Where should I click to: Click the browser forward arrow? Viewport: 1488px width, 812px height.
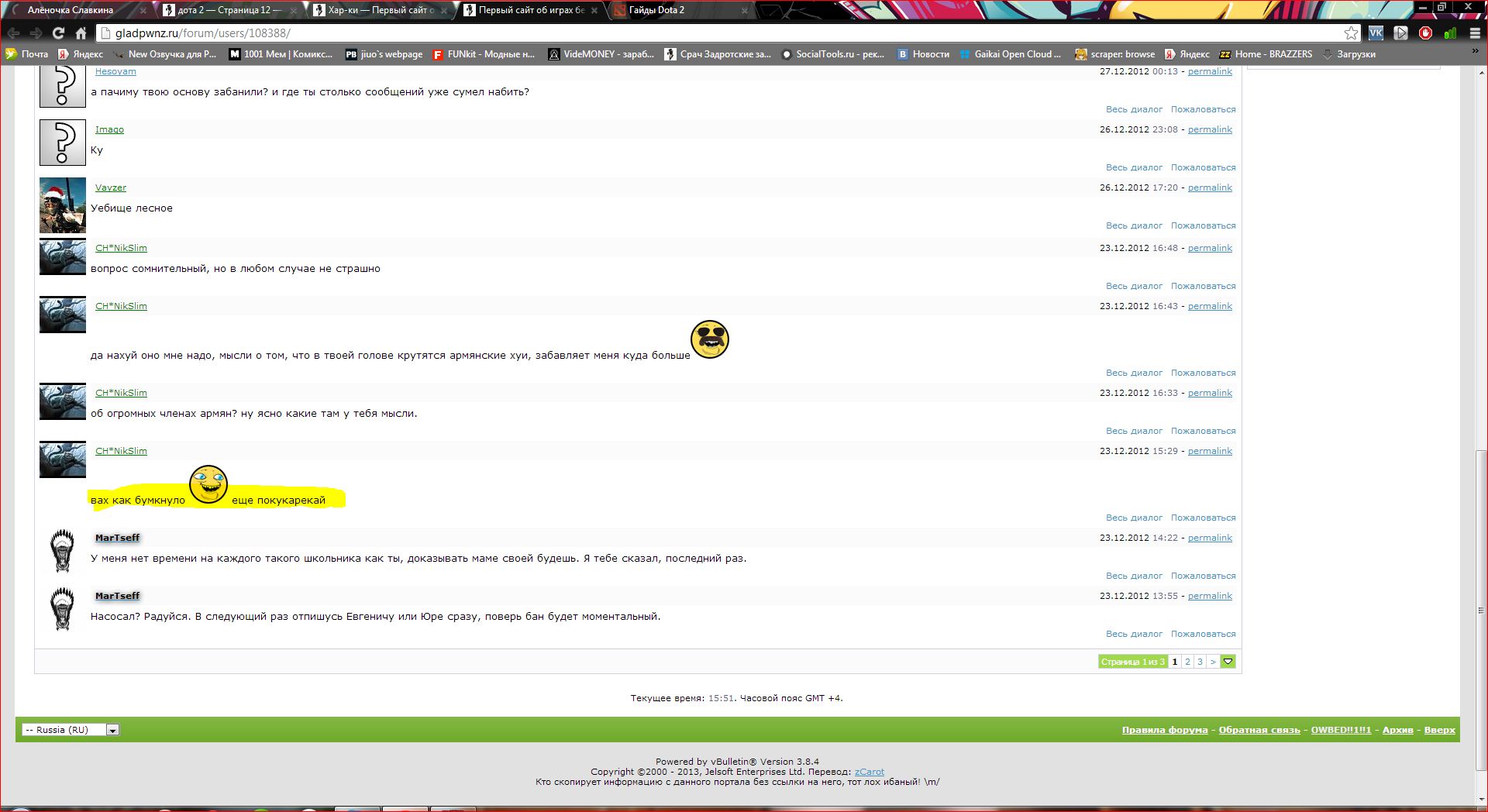coord(36,33)
